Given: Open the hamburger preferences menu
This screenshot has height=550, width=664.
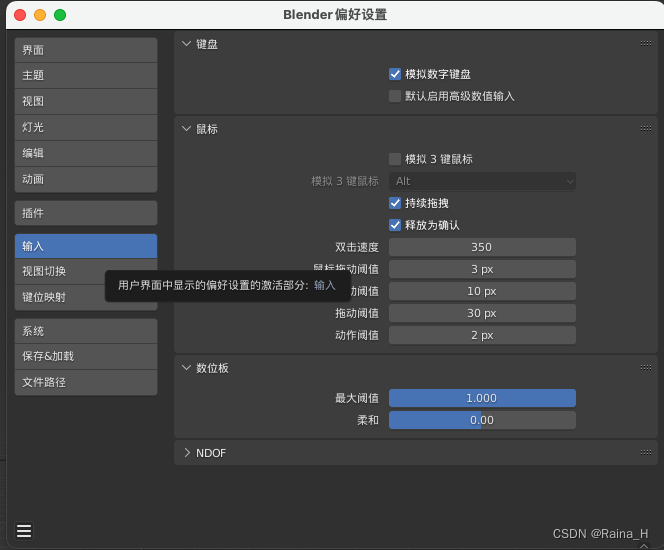Looking at the screenshot, I should coord(24,531).
